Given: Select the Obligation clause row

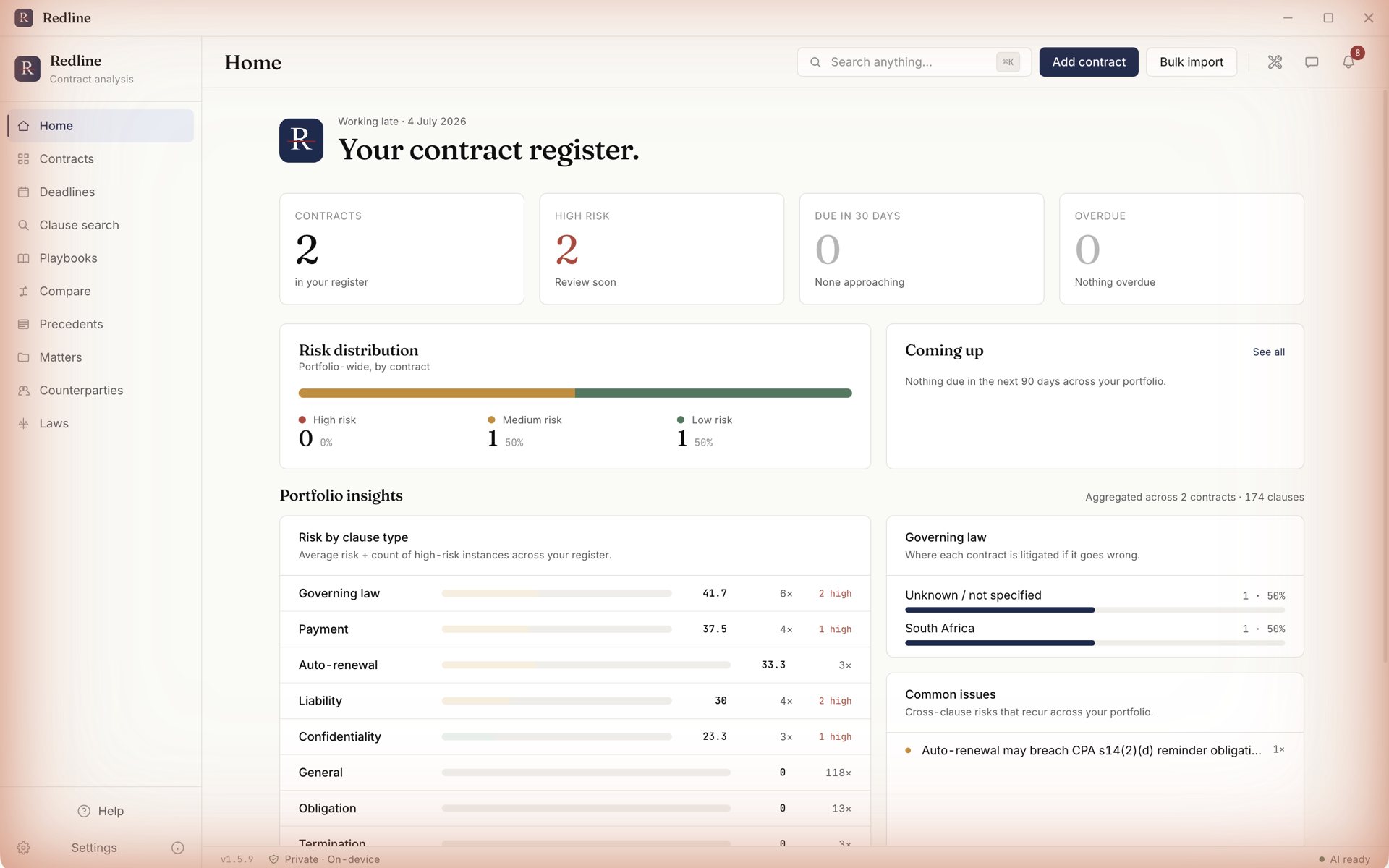Looking at the screenshot, I should pyautogui.click(x=575, y=809).
